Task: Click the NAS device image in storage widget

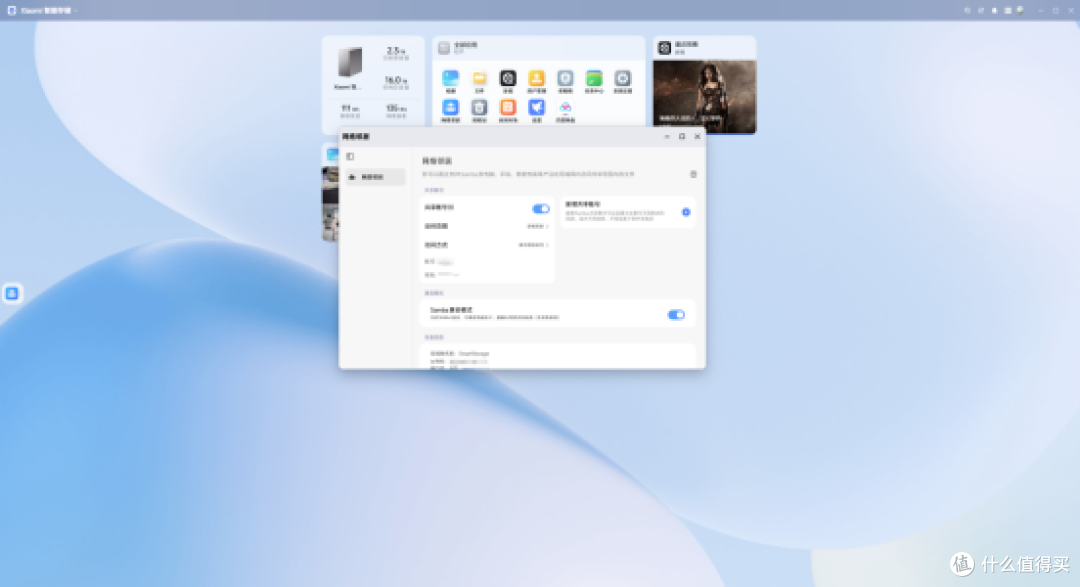Action: click(350, 63)
